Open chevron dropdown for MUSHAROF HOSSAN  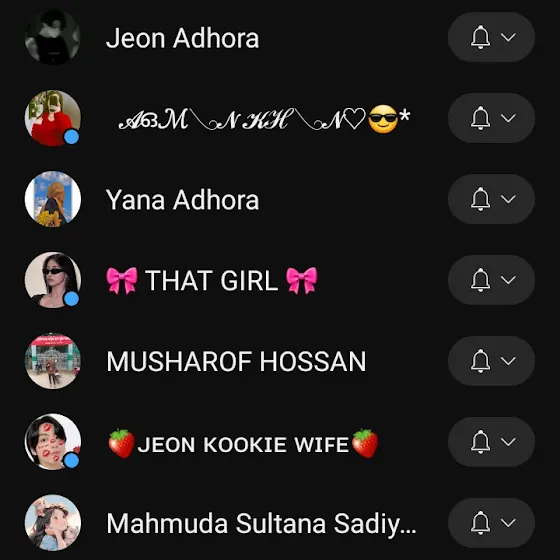coord(508,361)
